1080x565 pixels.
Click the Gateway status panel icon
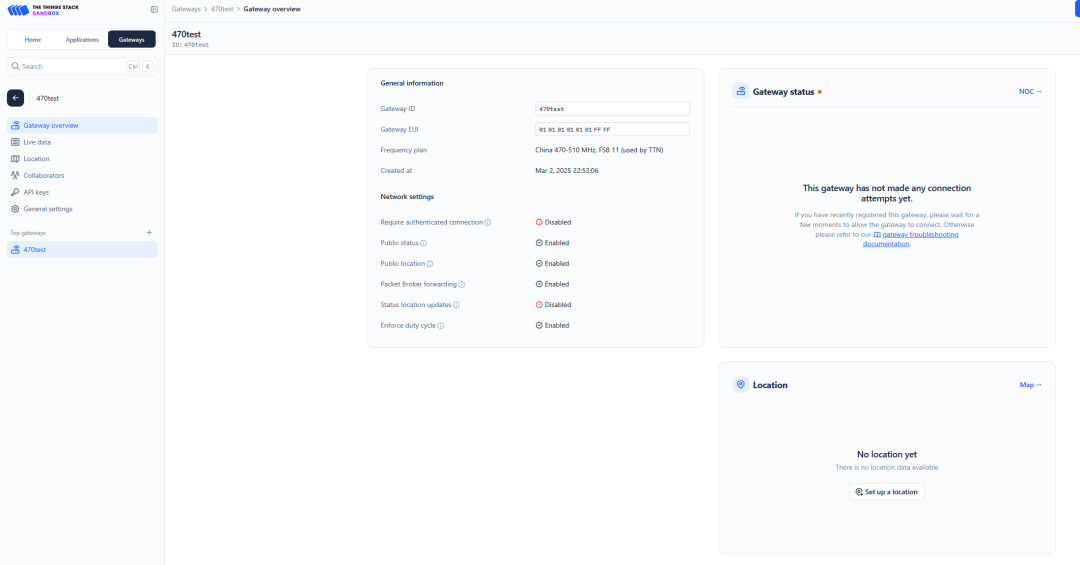(x=740, y=91)
